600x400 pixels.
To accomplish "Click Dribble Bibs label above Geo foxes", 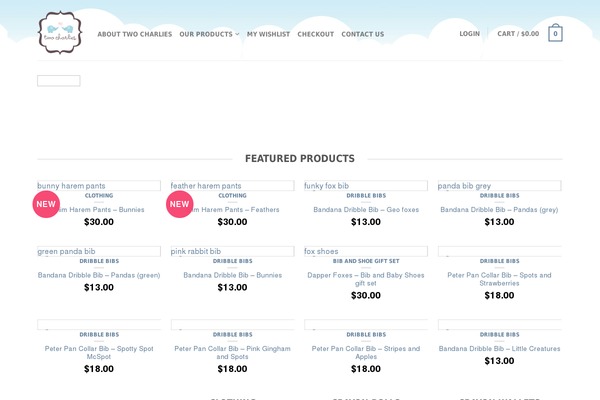I will pyautogui.click(x=366, y=196).
